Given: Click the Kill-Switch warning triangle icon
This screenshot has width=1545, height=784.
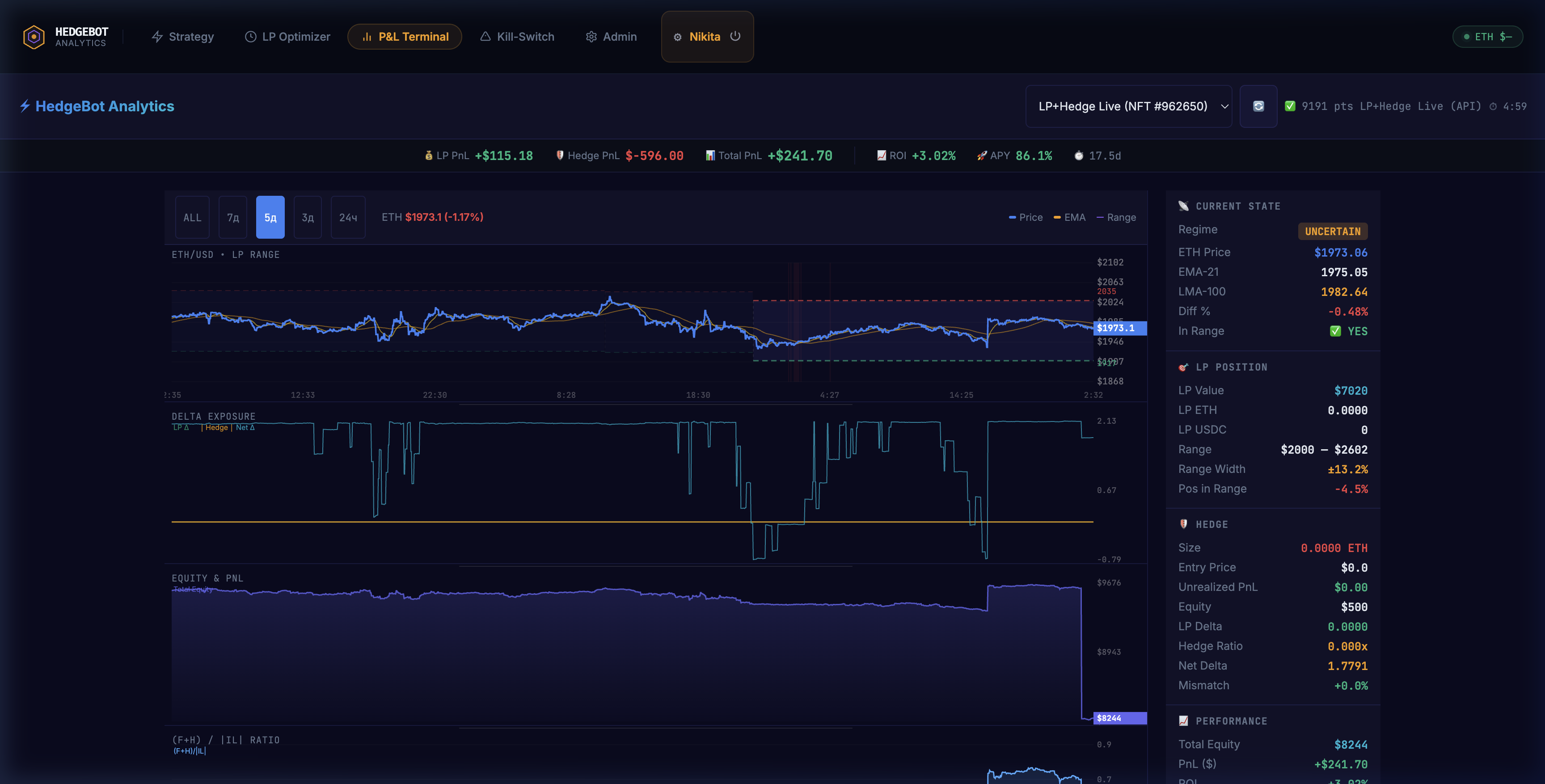Looking at the screenshot, I should (485, 37).
